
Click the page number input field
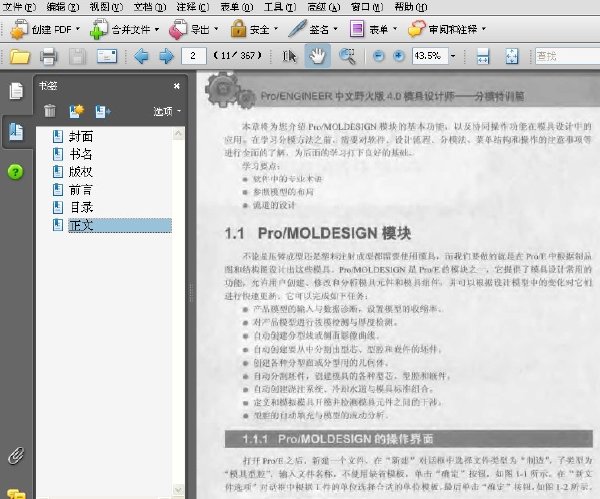[194, 56]
